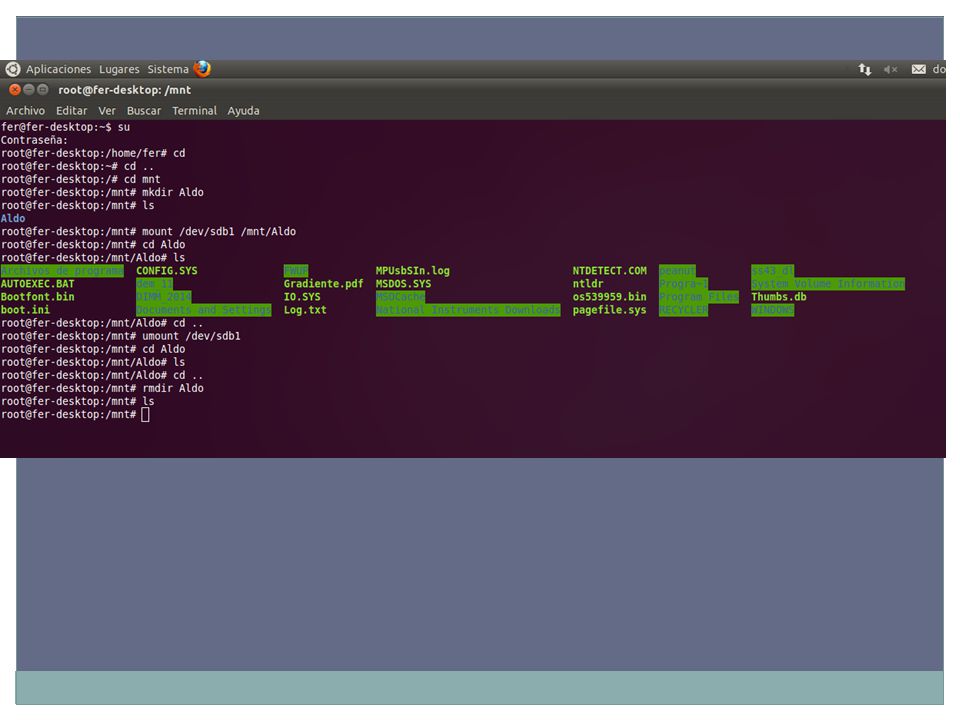
Task: Click the mount /dev/sdb1 /mnt/Aldo command line
Action: (x=148, y=231)
